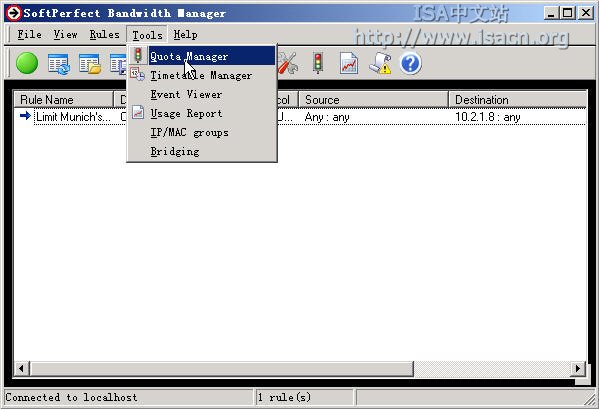Open the event log warning scroll icon
The height and width of the screenshot is (409, 599).
[380, 63]
